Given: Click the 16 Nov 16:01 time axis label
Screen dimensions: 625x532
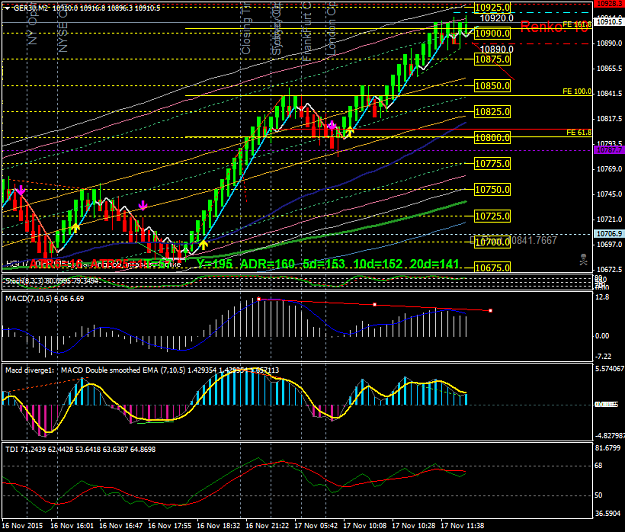Looking at the screenshot, I should [72, 526].
